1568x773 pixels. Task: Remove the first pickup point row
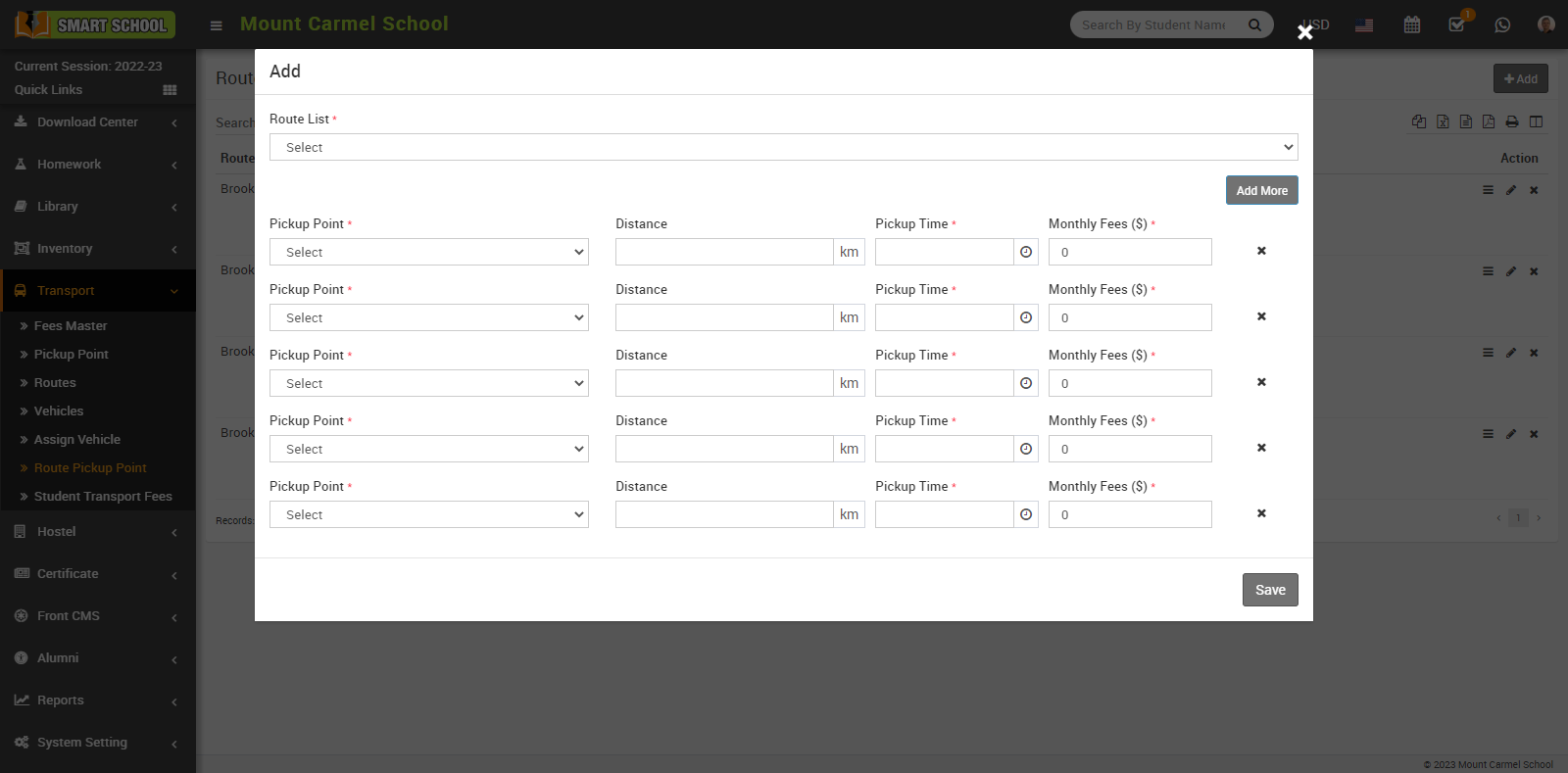click(1261, 251)
